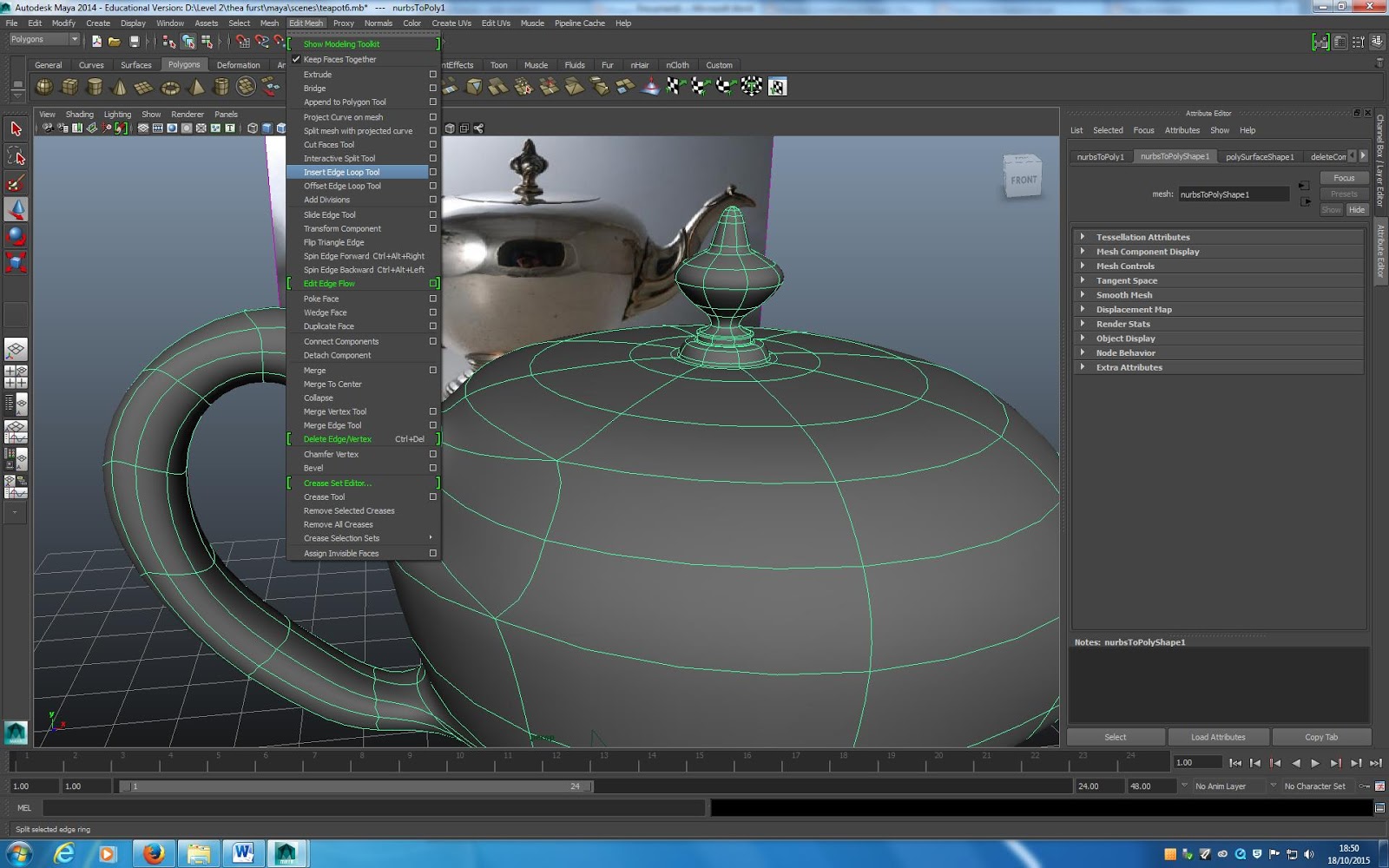Screen dimensions: 1389x868
Task: Expand the Tessellation Attributes section
Action: click(x=1144, y=236)
